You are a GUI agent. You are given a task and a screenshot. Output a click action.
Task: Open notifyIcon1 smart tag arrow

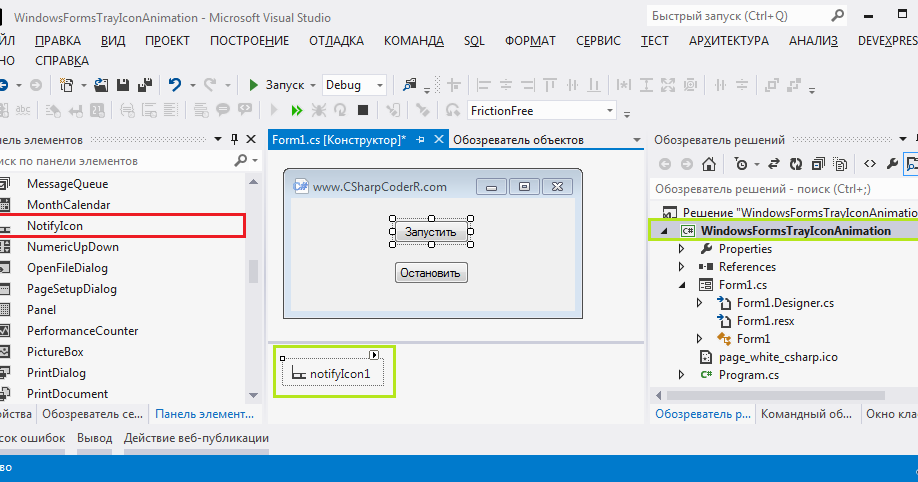(374, 355)
